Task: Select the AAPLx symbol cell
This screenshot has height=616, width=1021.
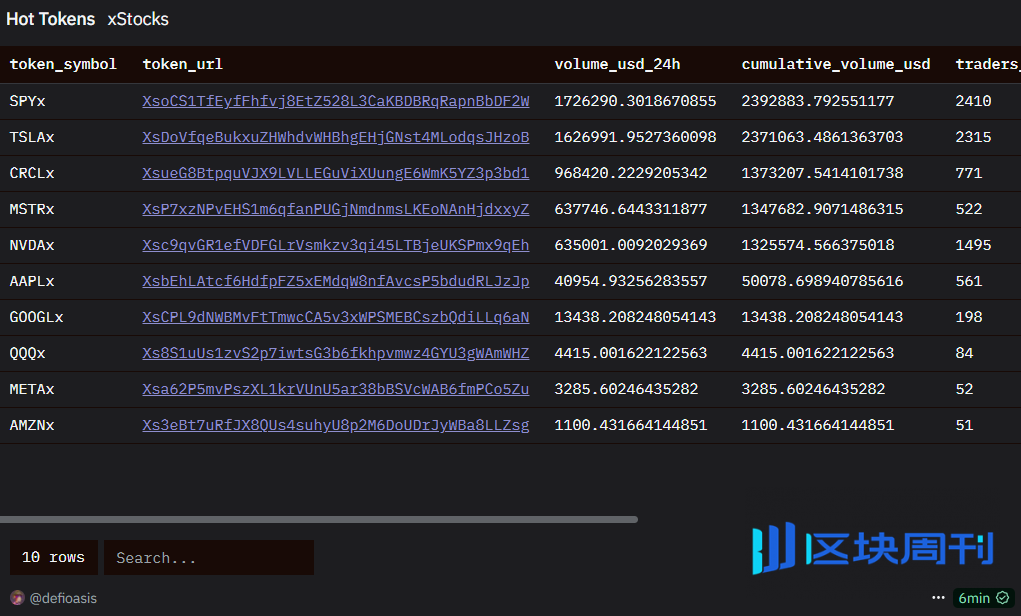Action: (x=32, y=281)
